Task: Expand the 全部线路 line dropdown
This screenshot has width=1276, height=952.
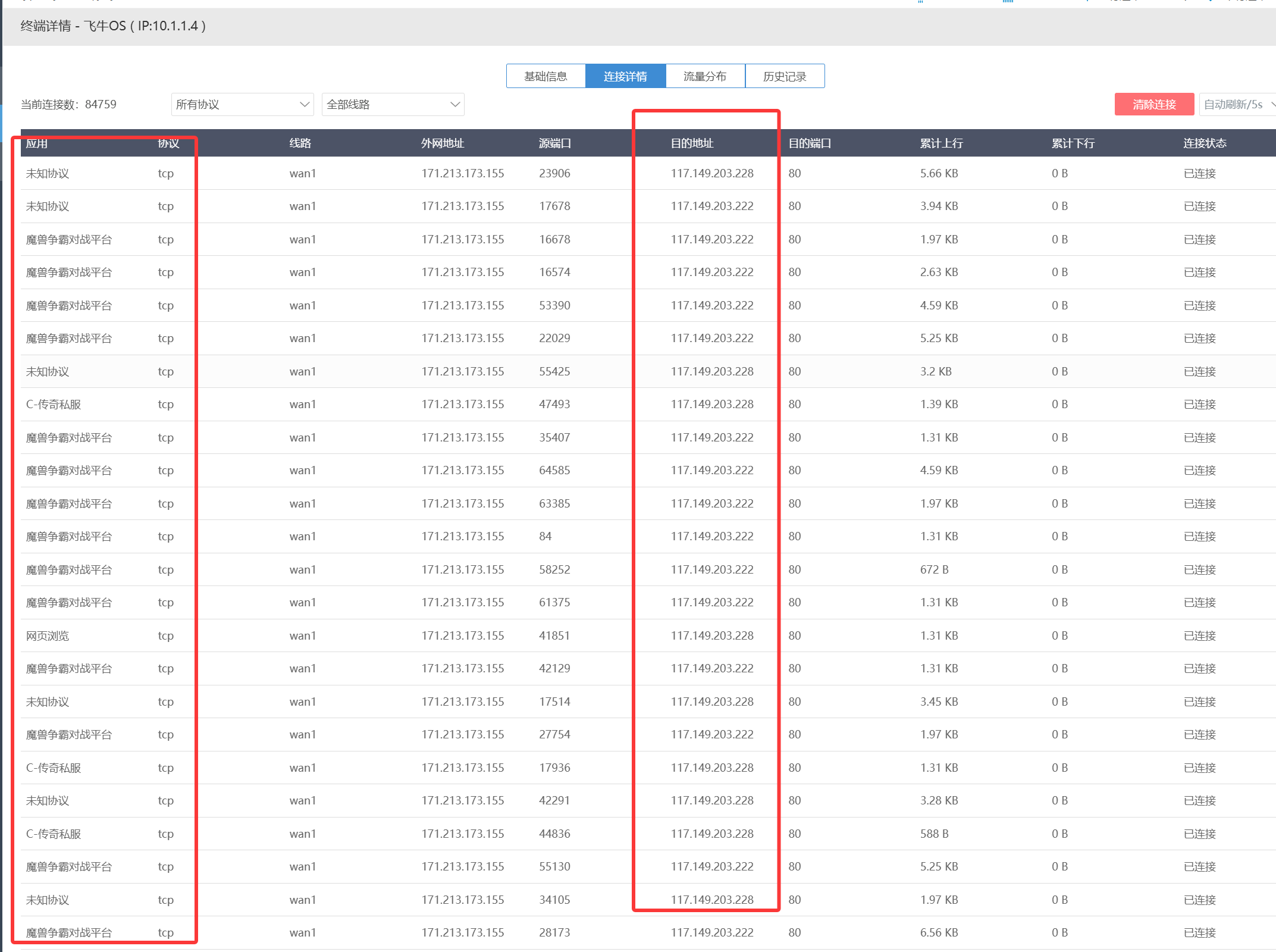Action: 393,105
